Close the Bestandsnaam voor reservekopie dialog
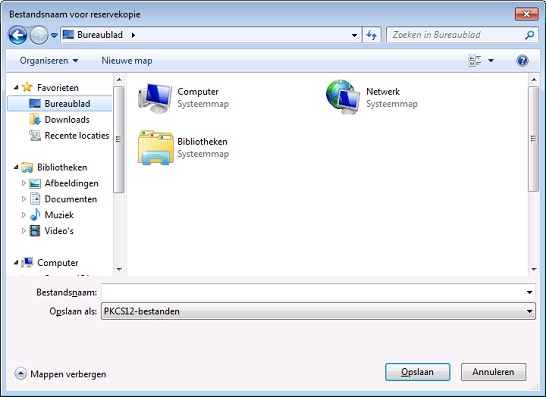Viewport: 546px width, 397px height. [x=526, y=14]
